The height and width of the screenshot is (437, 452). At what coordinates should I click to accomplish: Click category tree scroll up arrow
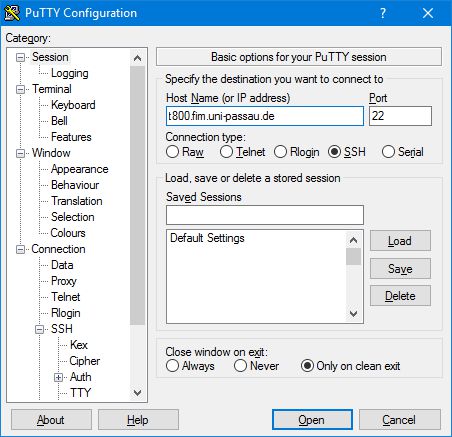[137, 58]
